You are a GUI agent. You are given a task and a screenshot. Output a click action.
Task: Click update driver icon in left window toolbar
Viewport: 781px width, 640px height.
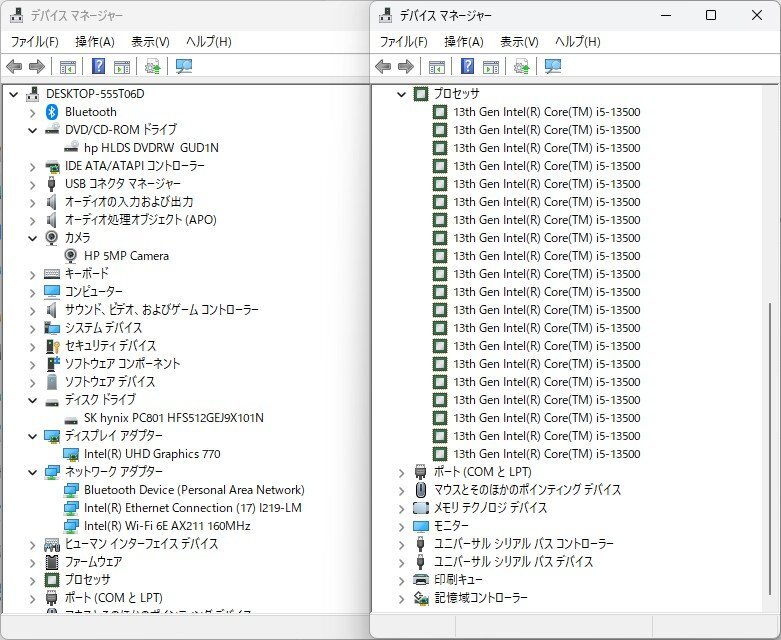point(152,66)
